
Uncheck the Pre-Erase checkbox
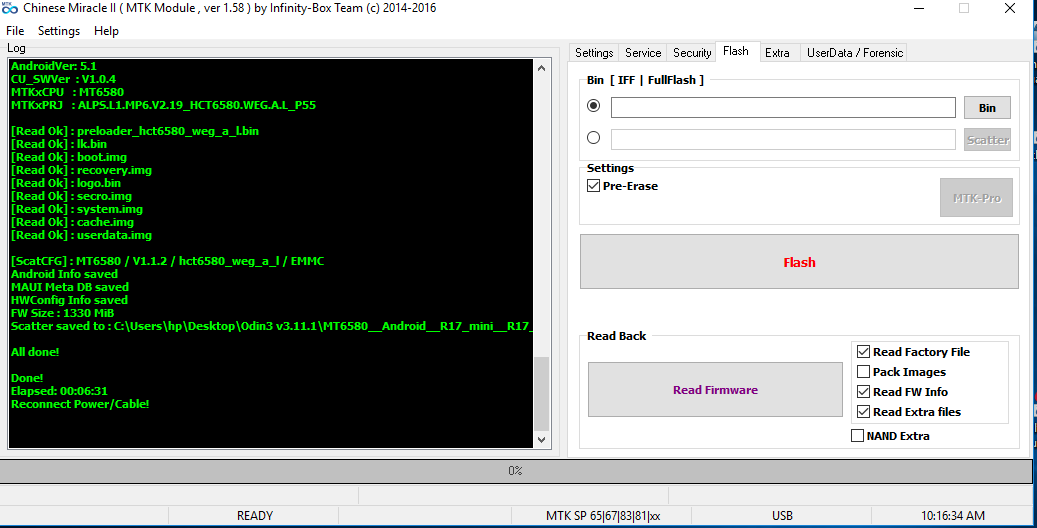pos(593,186)
